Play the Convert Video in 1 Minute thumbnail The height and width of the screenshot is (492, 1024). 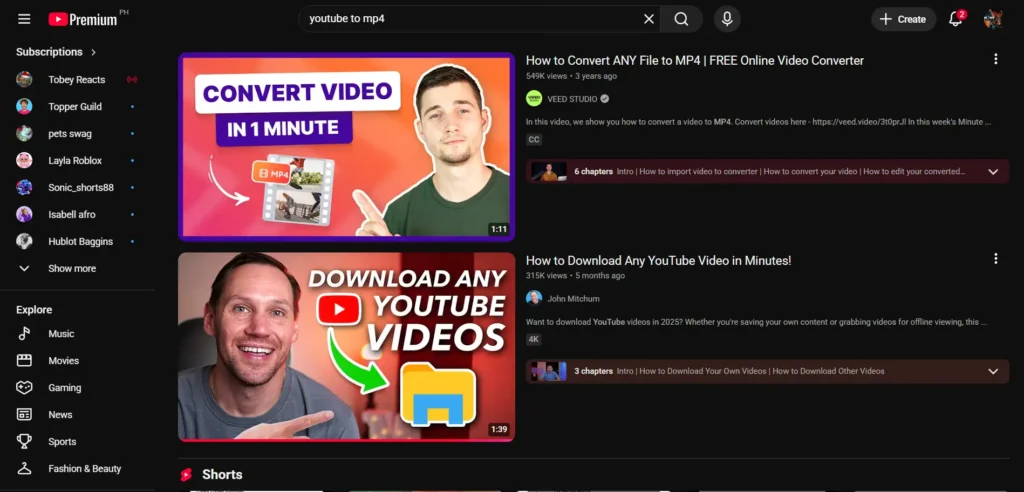point(346,147)
